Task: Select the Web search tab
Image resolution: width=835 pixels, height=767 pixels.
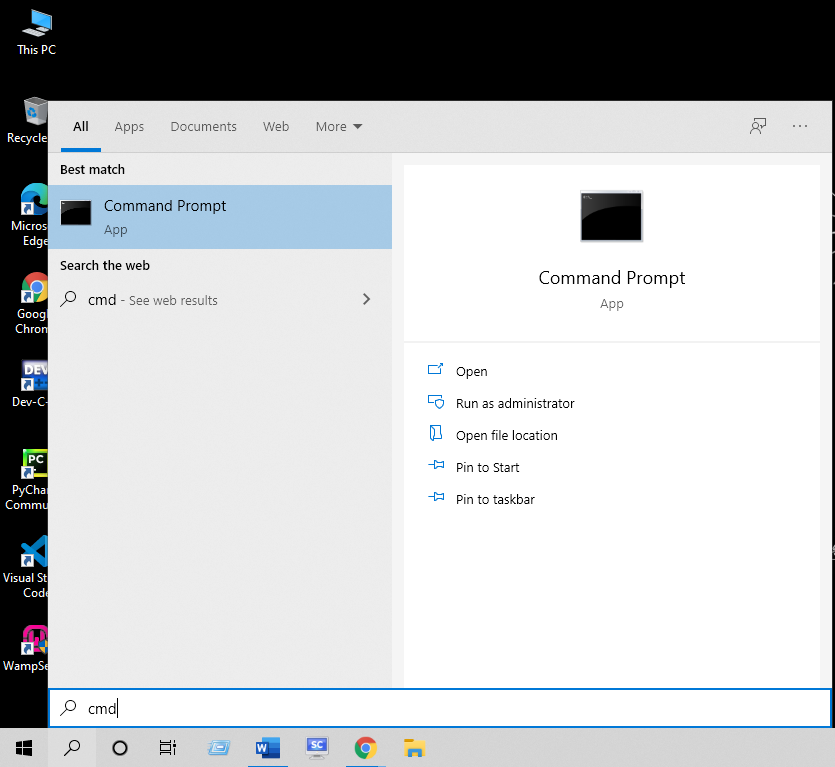Action: [x=276, y=127]
